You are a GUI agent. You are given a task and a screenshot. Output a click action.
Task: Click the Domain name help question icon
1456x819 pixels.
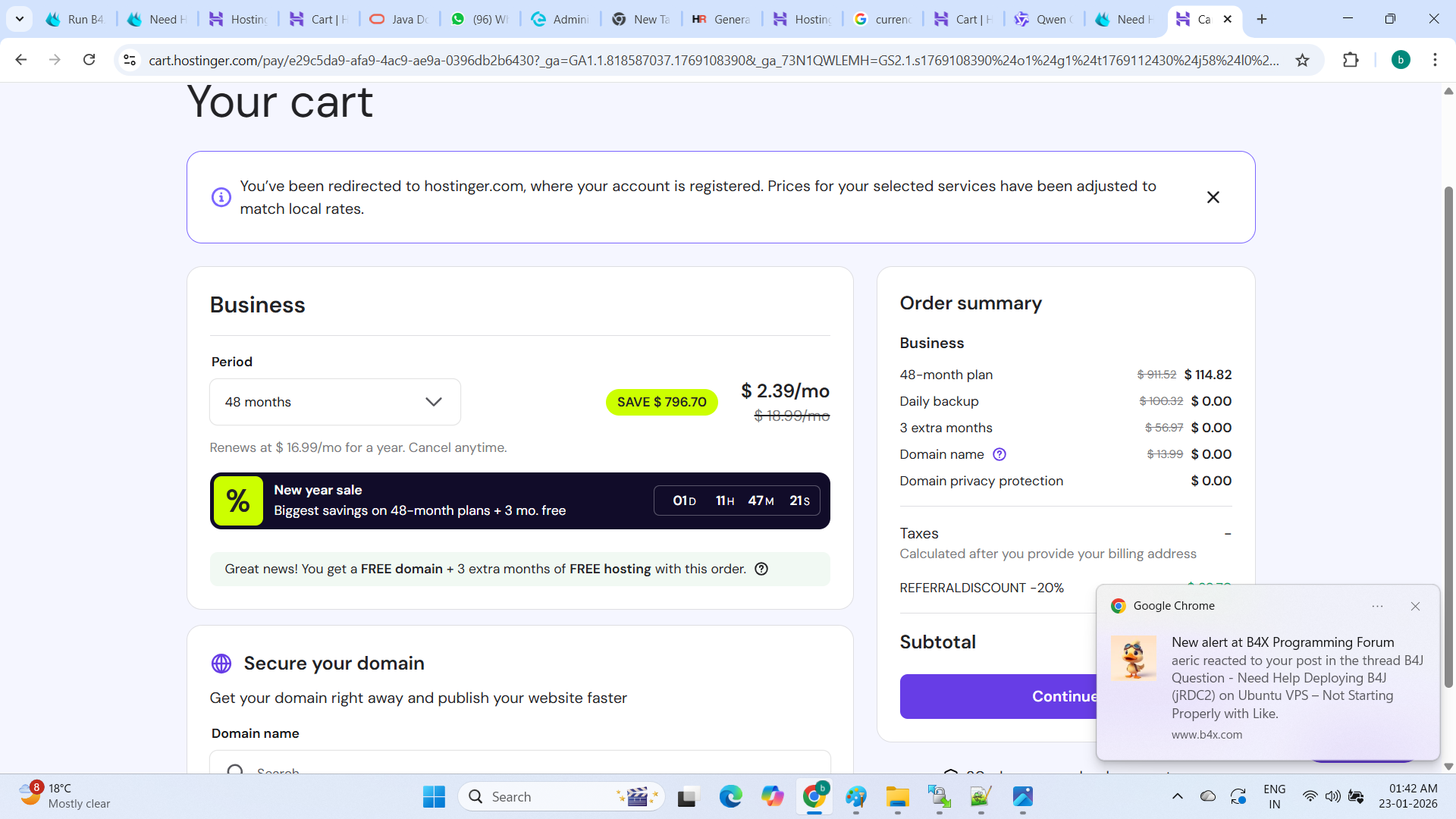pyautogui.click(x=999, y=454)
